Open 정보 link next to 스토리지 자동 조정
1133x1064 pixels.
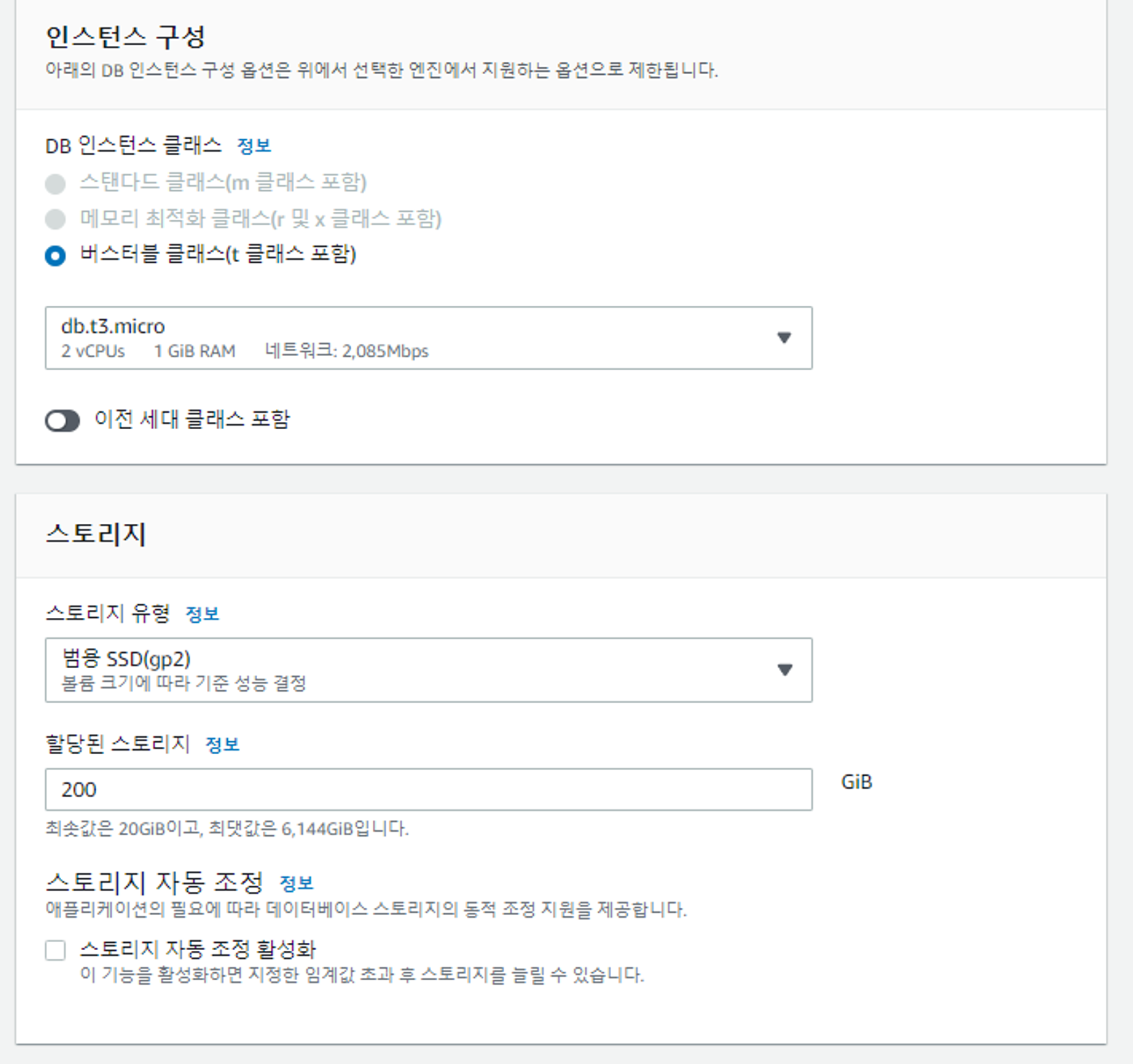click(296, 883)
